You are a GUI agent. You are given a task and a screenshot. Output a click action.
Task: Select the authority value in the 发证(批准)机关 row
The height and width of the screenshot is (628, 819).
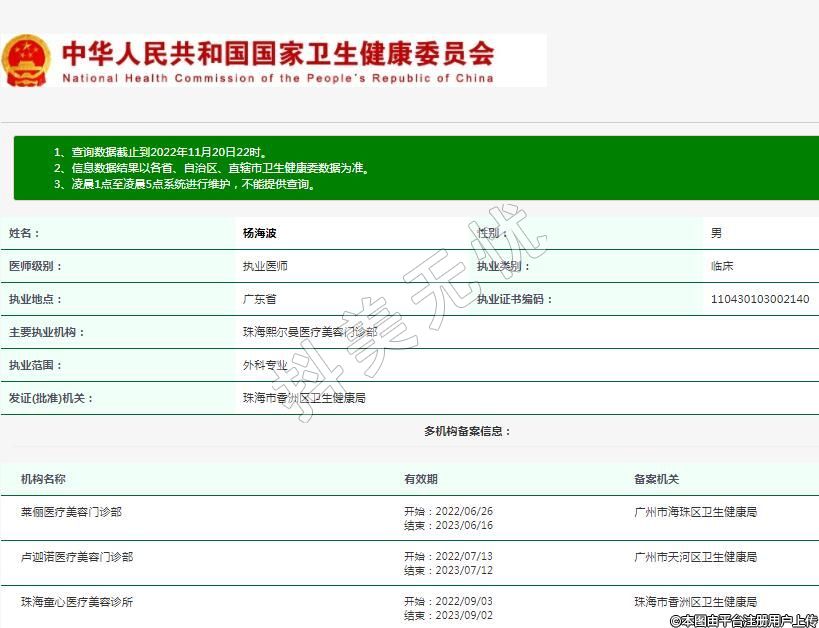pyautogui.click(x=304, y=398)
